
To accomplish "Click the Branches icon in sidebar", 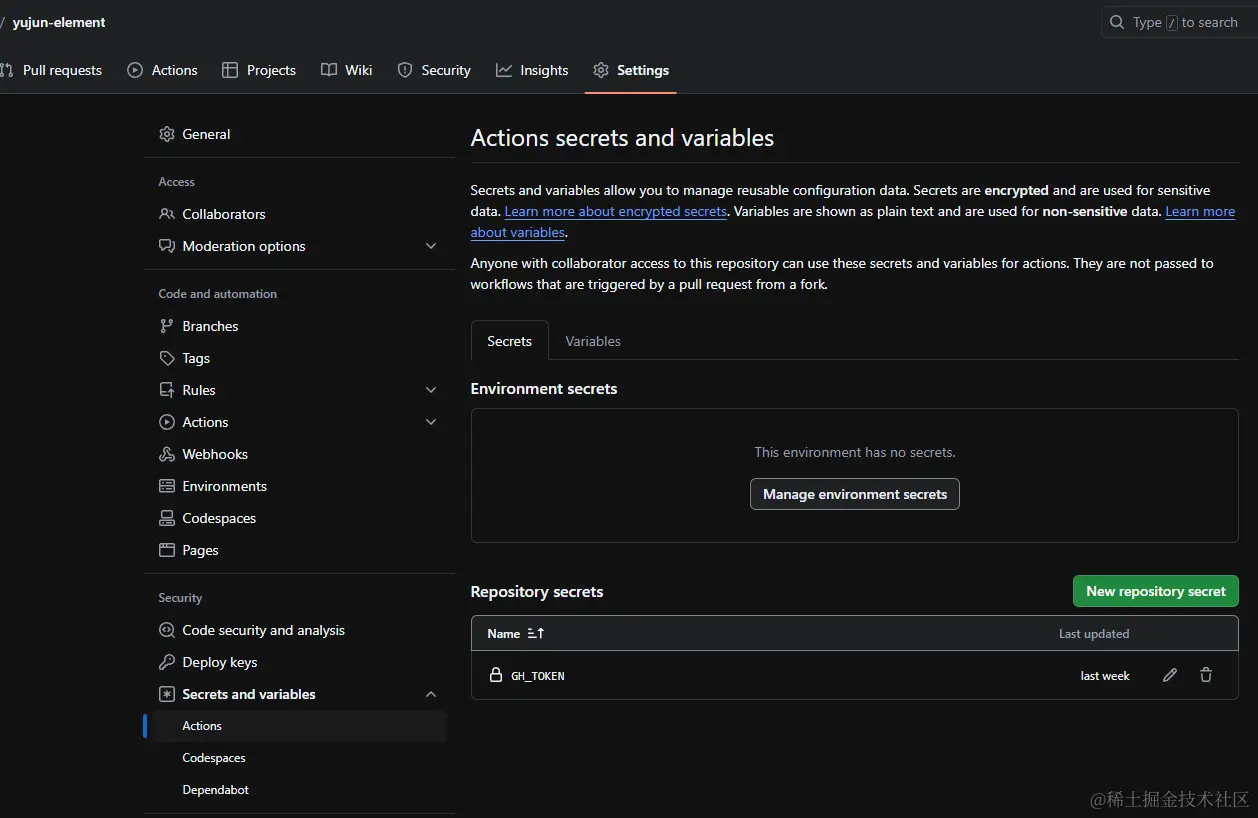I will [167, 326].
